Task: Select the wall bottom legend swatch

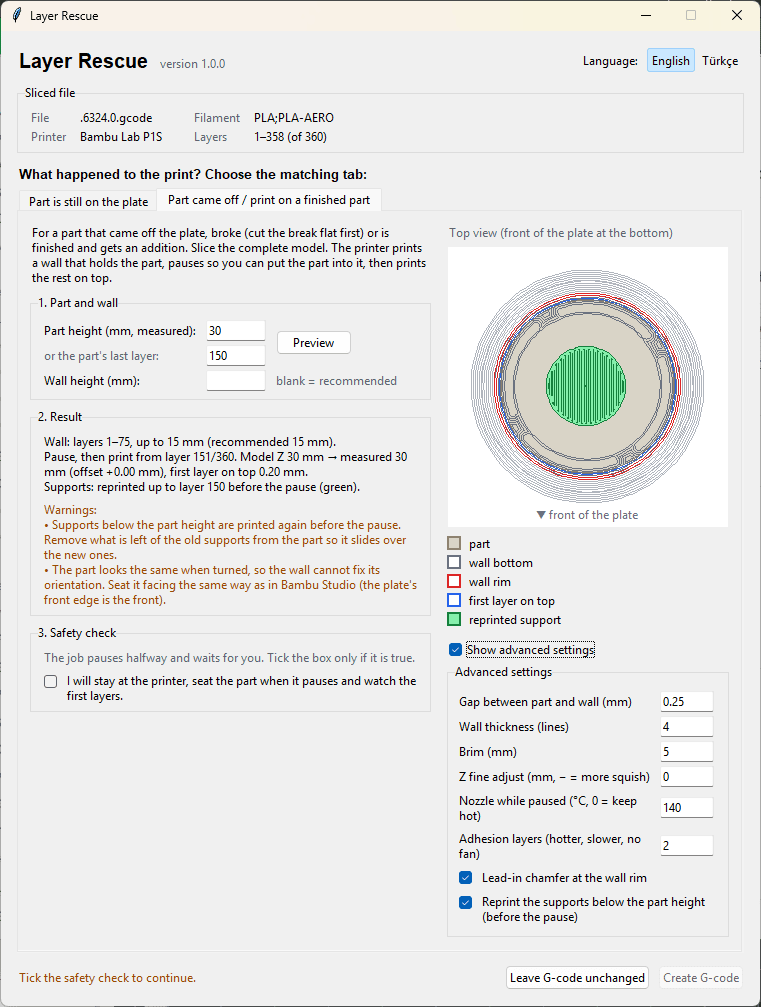Action: [454, 563]
